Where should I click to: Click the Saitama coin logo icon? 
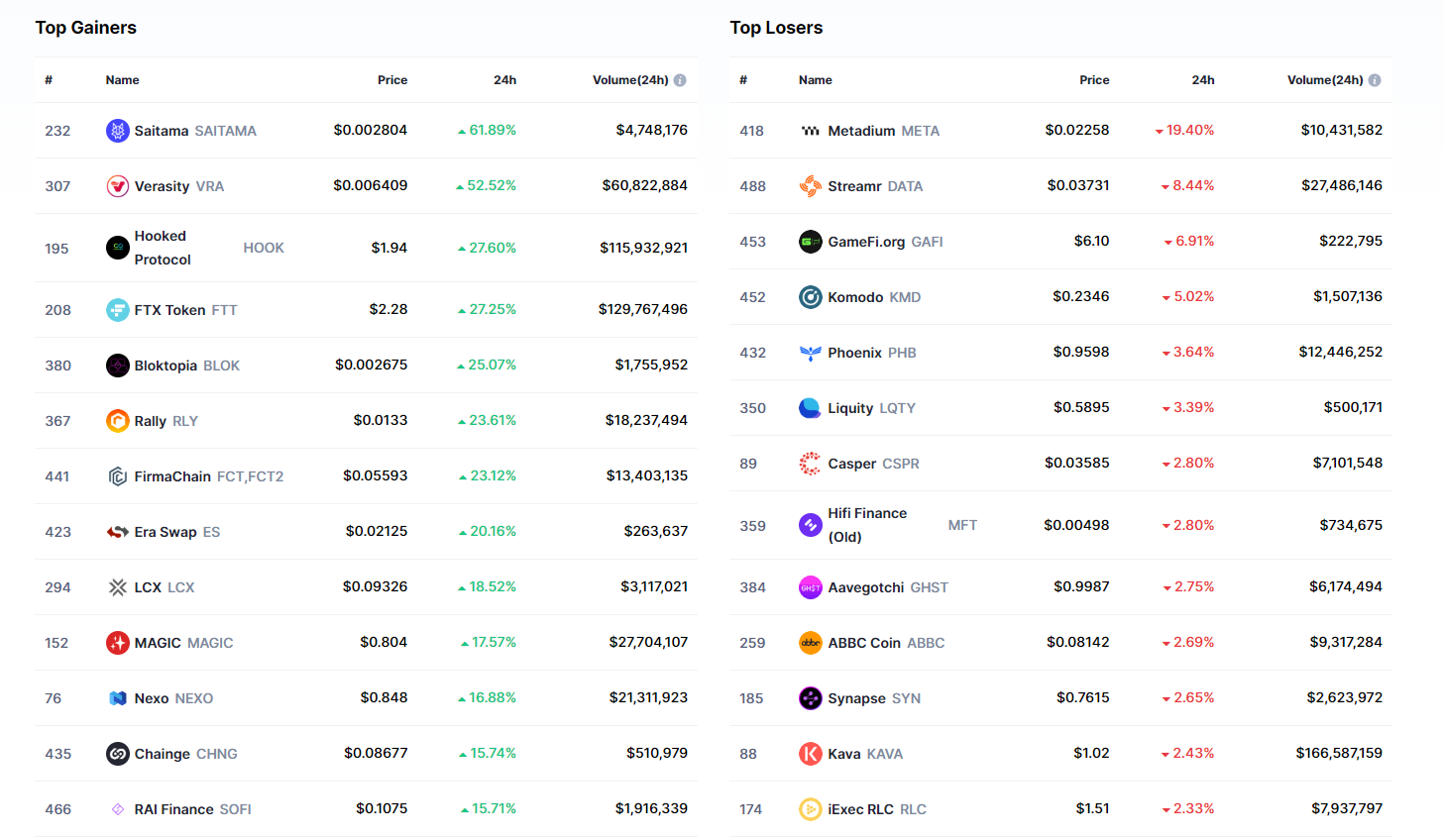pyautogui.click(x=117, y=131)
